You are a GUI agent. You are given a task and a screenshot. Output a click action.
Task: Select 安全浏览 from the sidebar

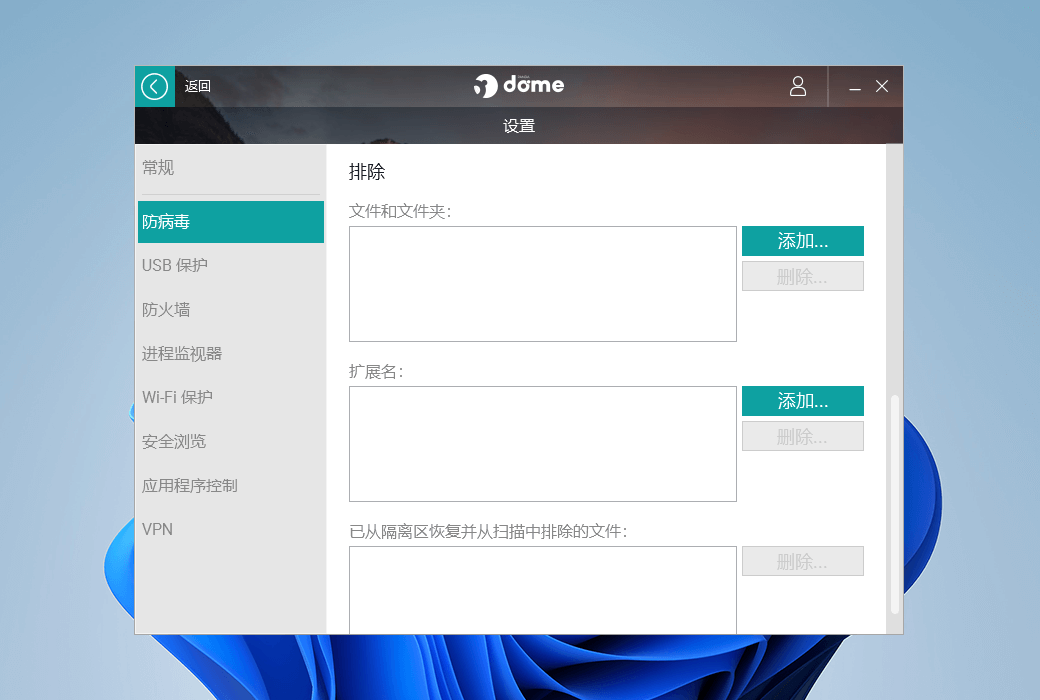coord(174,442)
